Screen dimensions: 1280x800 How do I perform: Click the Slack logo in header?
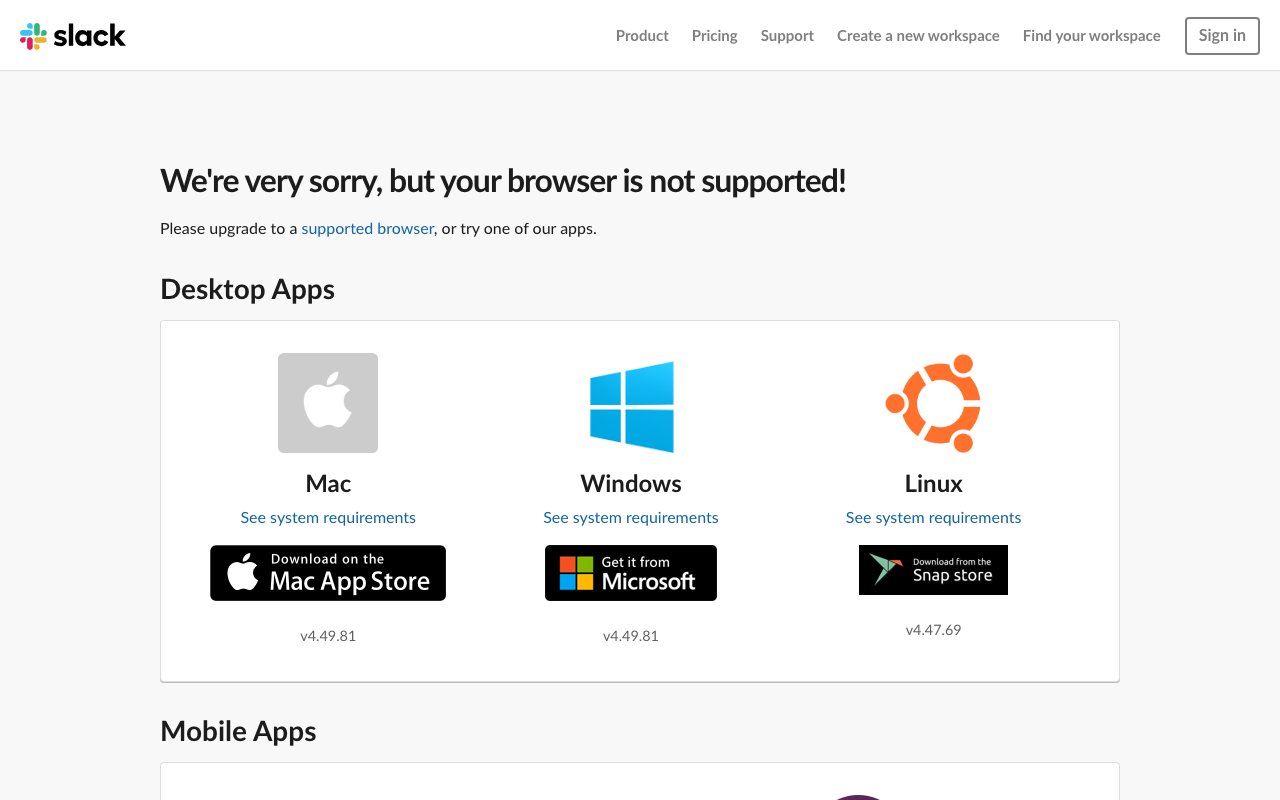click(73, 36)
